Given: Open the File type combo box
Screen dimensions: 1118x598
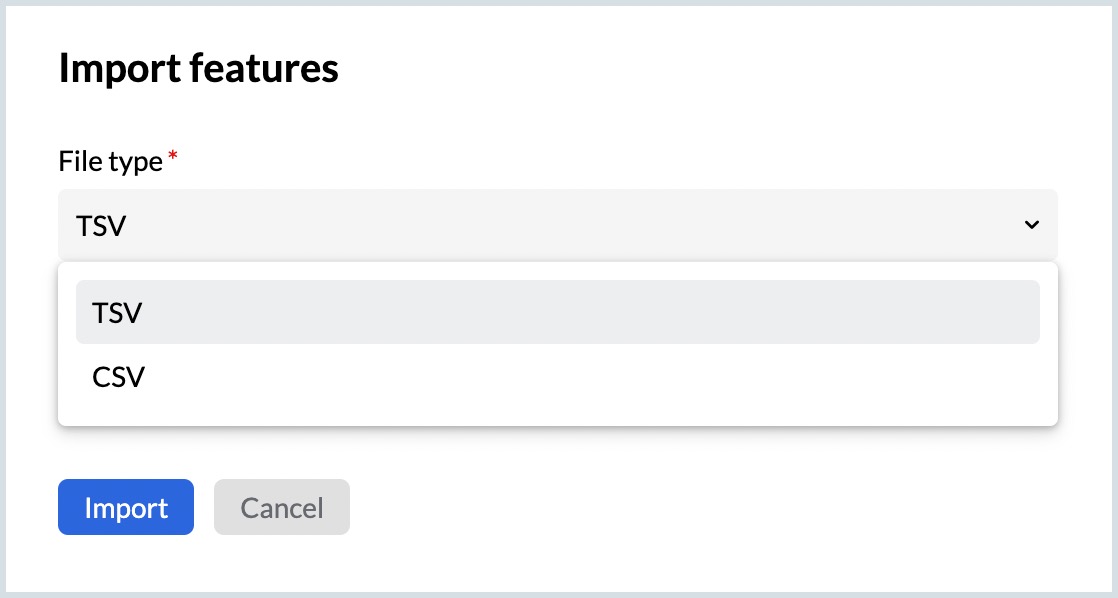Looking at the screenshot, I should point(557,226).
